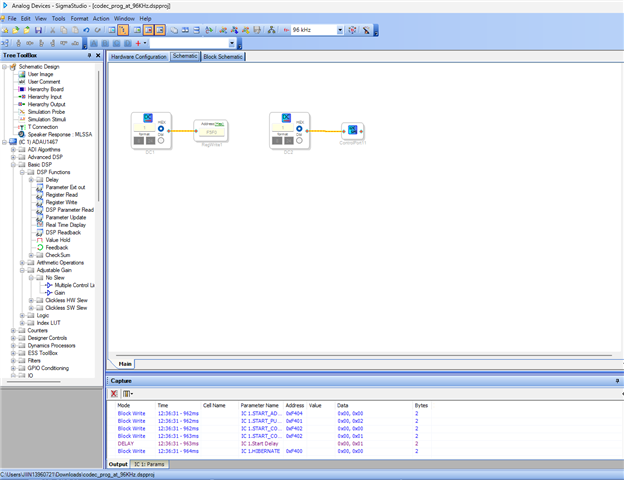Click the DC2 block icon
This screenshot has height=480, width=624.
click(286, 117)
